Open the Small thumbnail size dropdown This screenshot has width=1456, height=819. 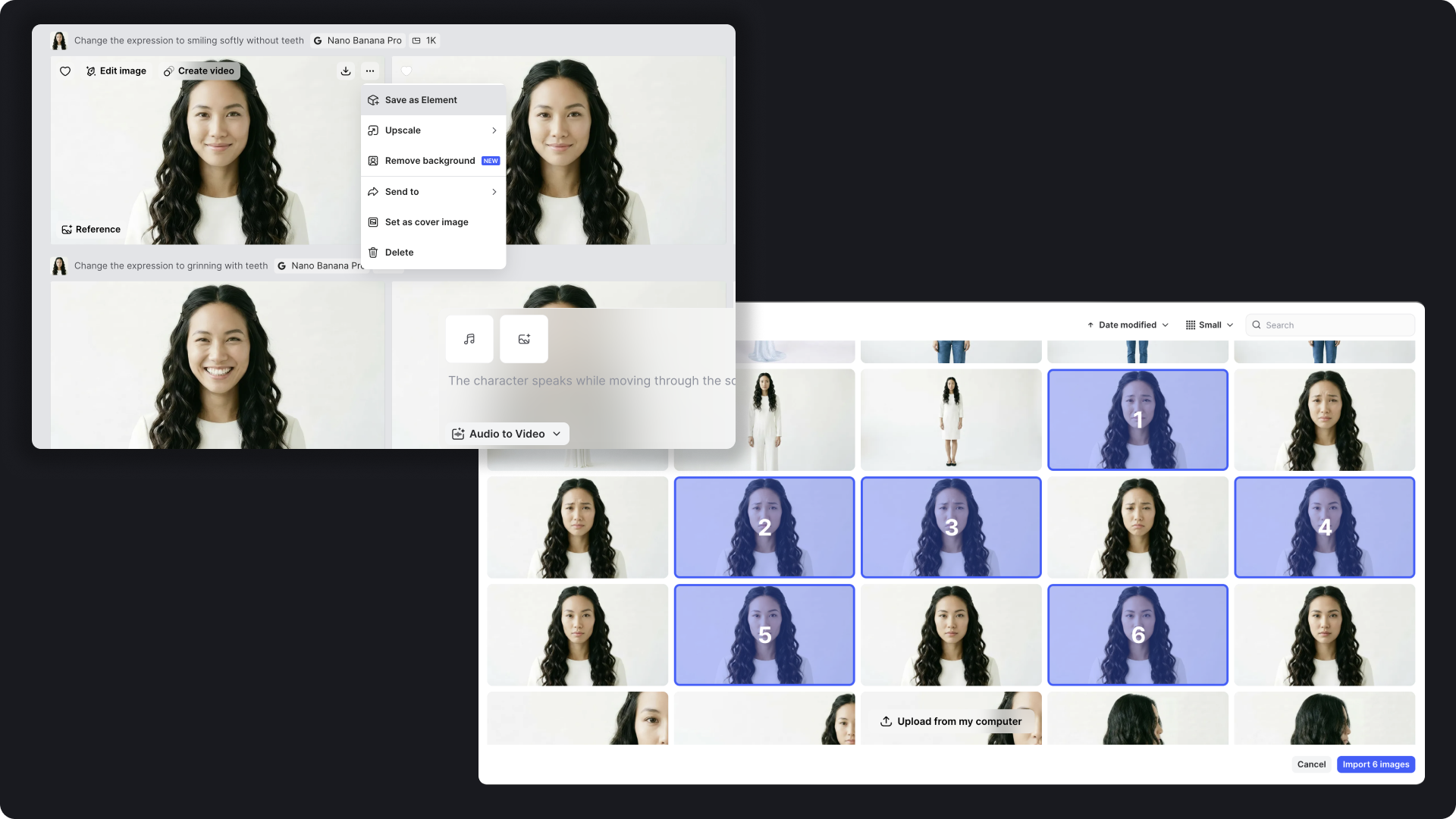pyautogui.click(x=1210, y=325)
